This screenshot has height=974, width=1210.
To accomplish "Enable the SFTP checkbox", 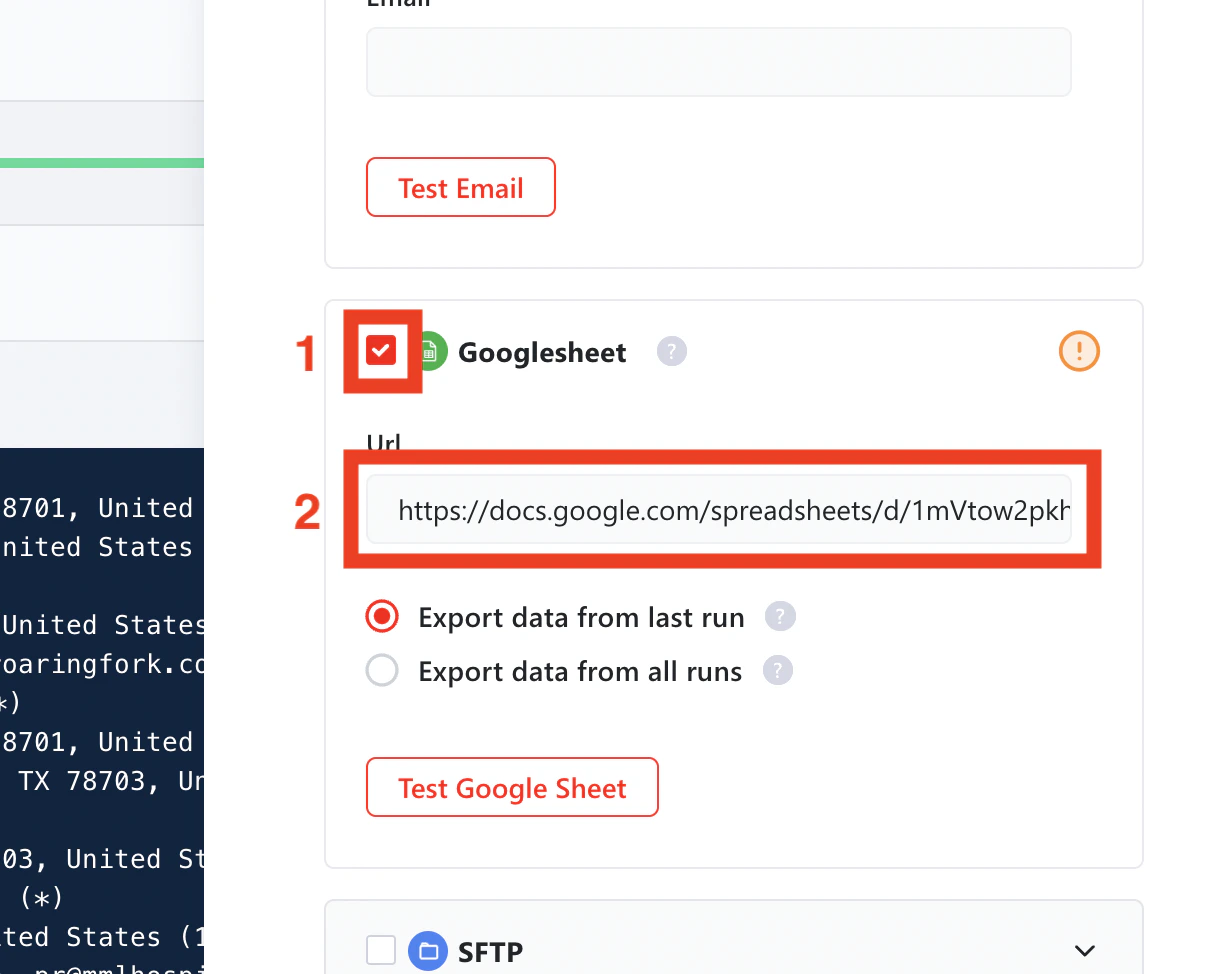I will [381, 949].
